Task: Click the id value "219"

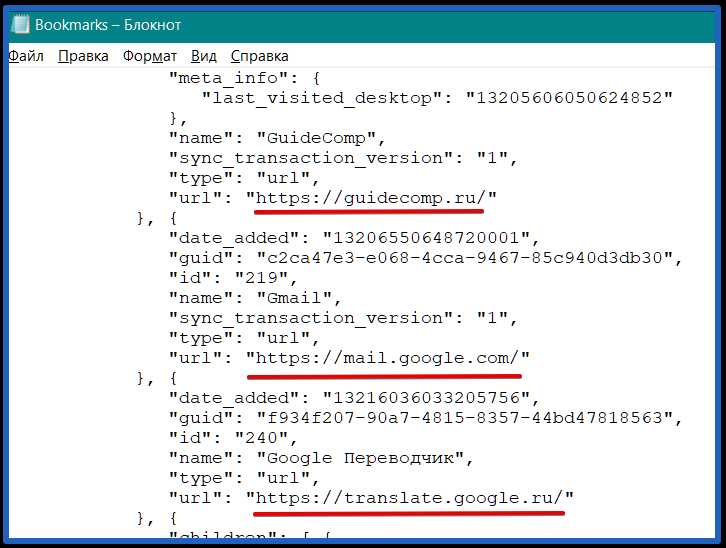Action: tap(263, 278)
